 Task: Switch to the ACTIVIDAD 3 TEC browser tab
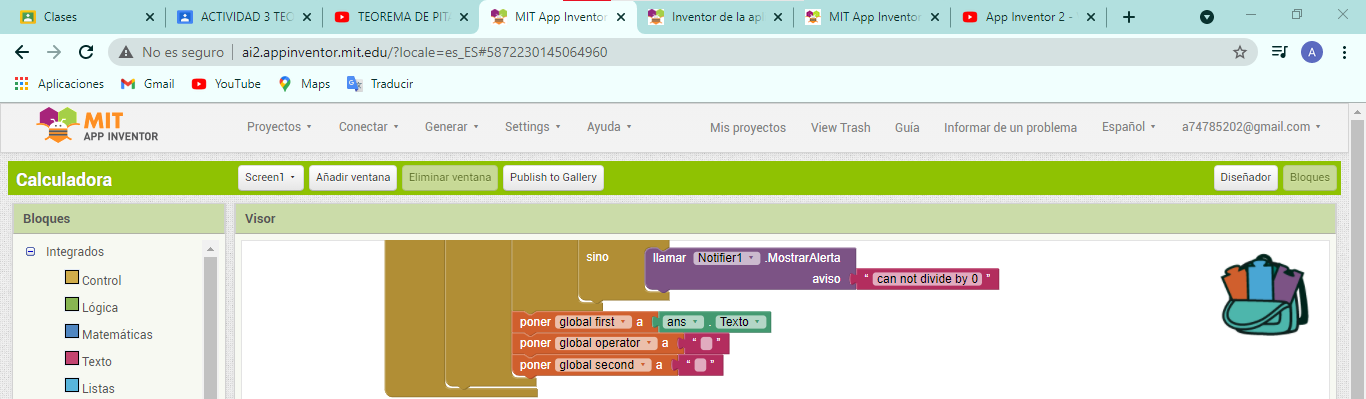(x=244, y=17)
